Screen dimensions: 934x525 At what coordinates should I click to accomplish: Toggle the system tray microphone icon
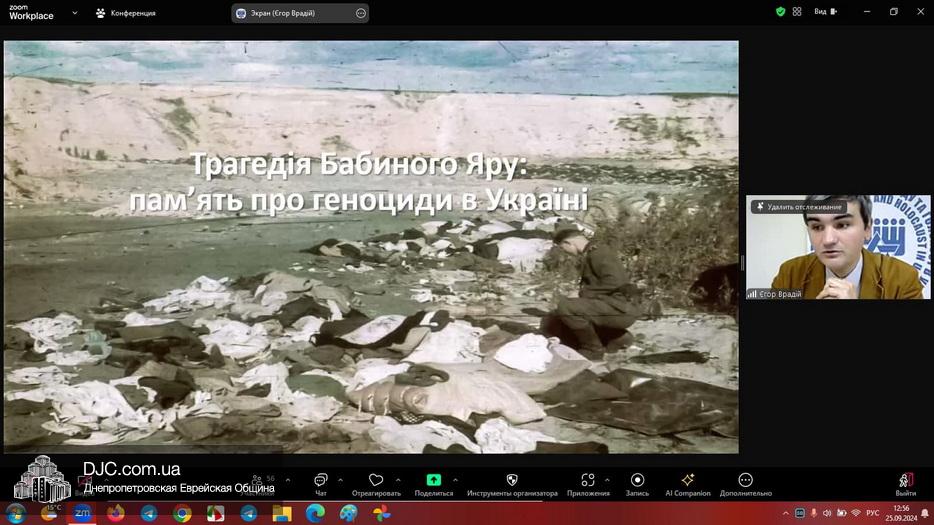pos(813,513)
